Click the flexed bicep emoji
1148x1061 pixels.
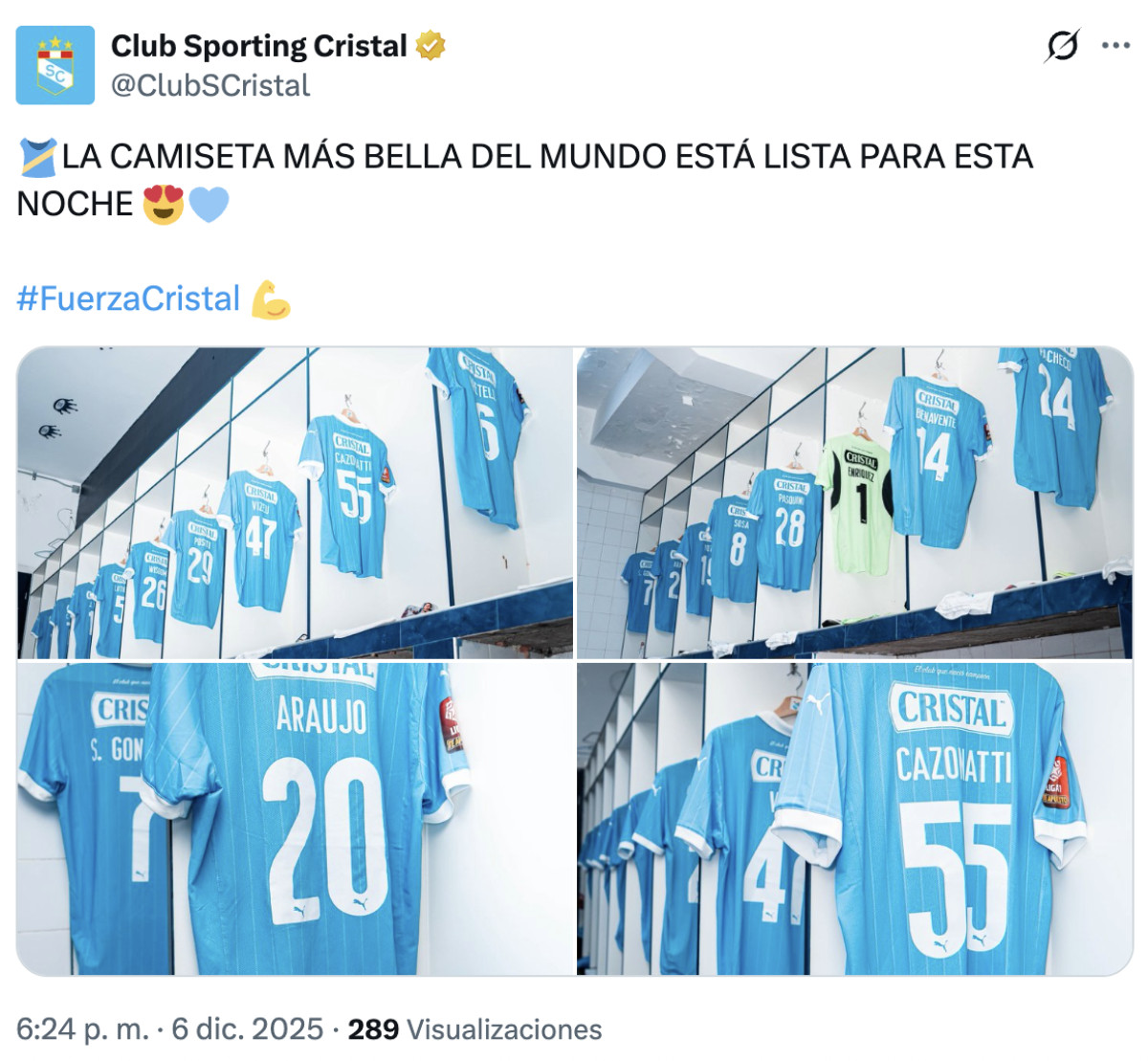click(271, 299)
